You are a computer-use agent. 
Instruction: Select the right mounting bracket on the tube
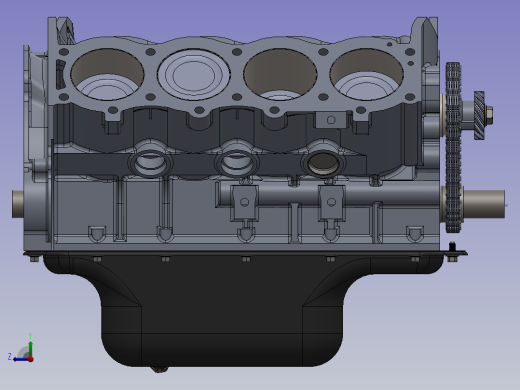point(331,204)
